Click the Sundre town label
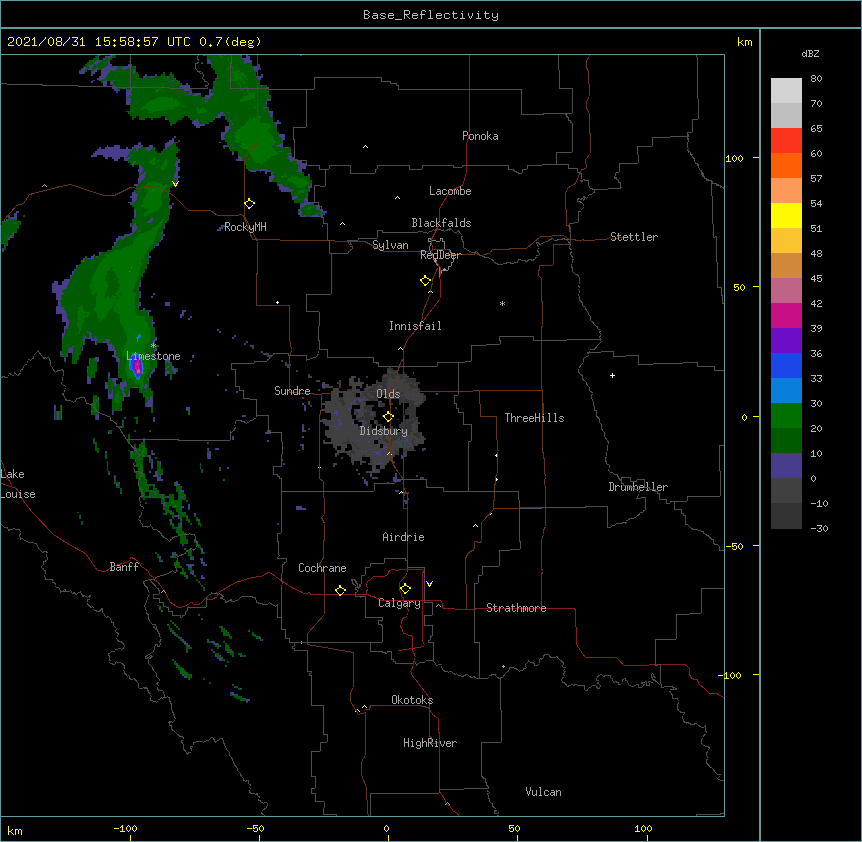The width and height of the screenshot is (862, 842). click(x=292, y=391)
